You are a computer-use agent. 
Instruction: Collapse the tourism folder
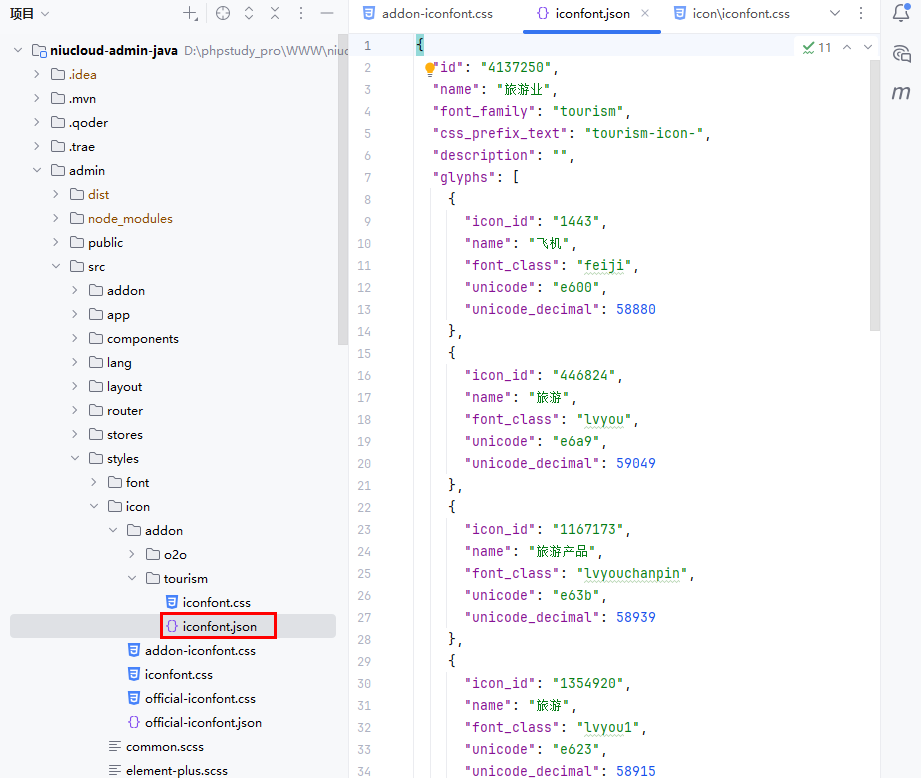133,578
